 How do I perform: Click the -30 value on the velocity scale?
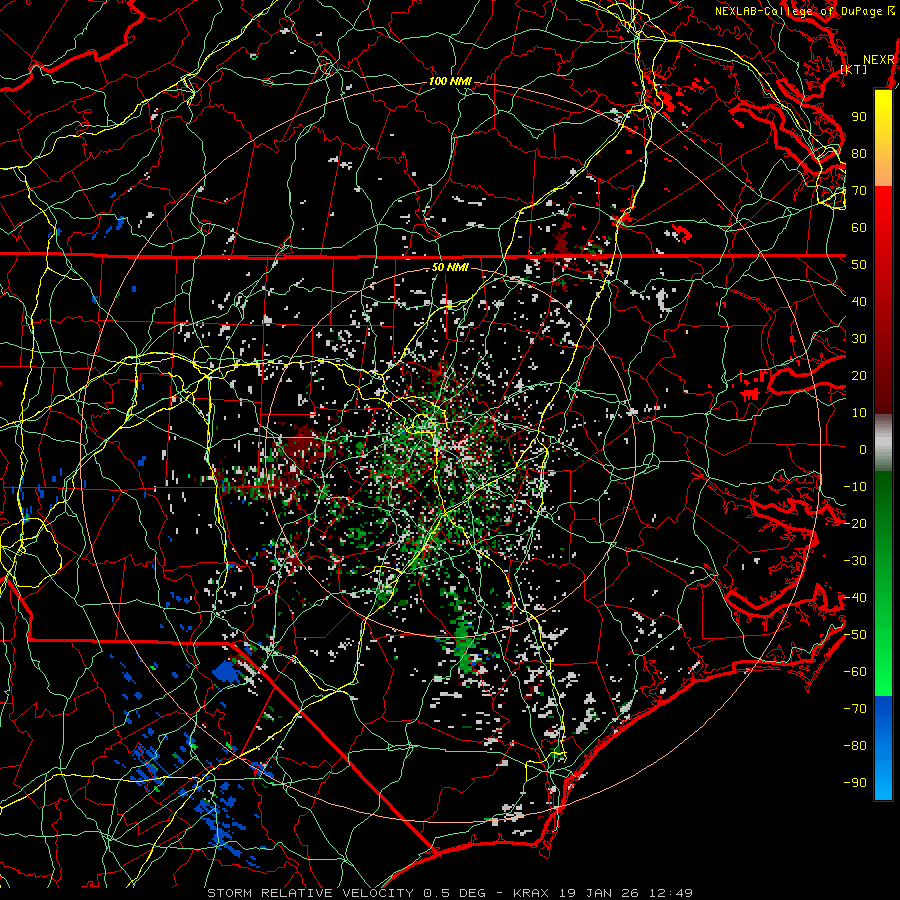click(x=855, y=561)
